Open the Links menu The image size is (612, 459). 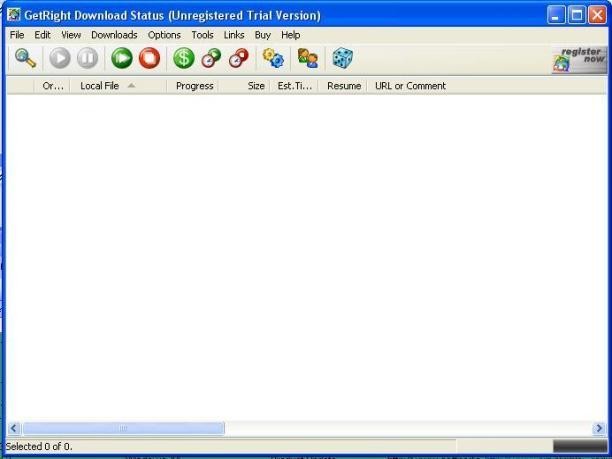234,35
